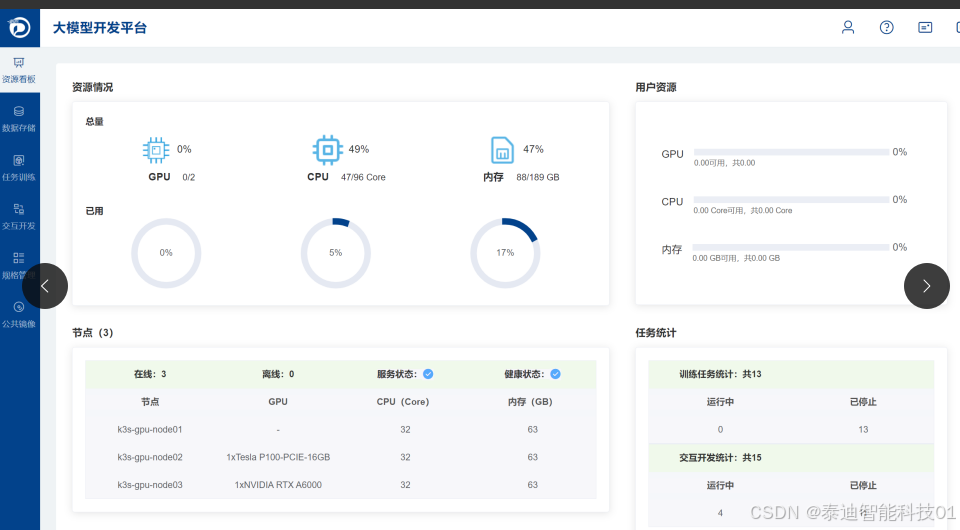Click the 服务状态 check icon

(x=428, y=374)
